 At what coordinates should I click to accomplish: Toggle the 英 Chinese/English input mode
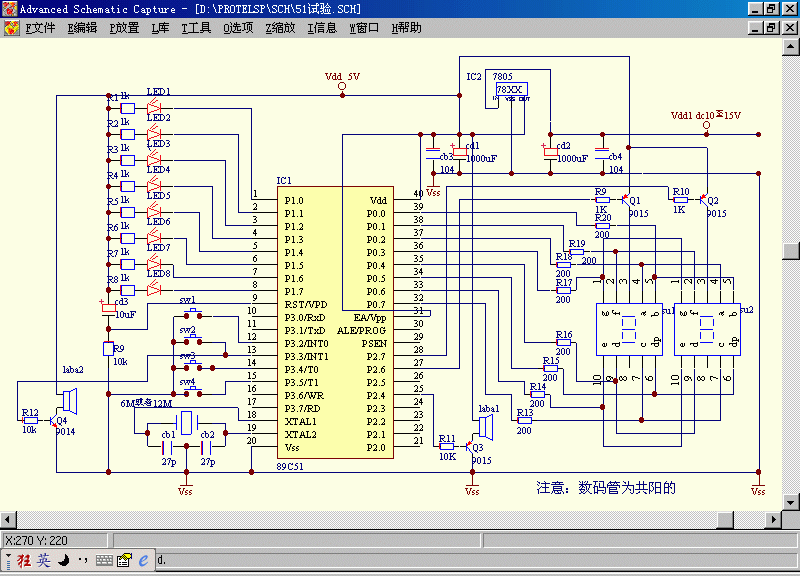click(43, 560)
